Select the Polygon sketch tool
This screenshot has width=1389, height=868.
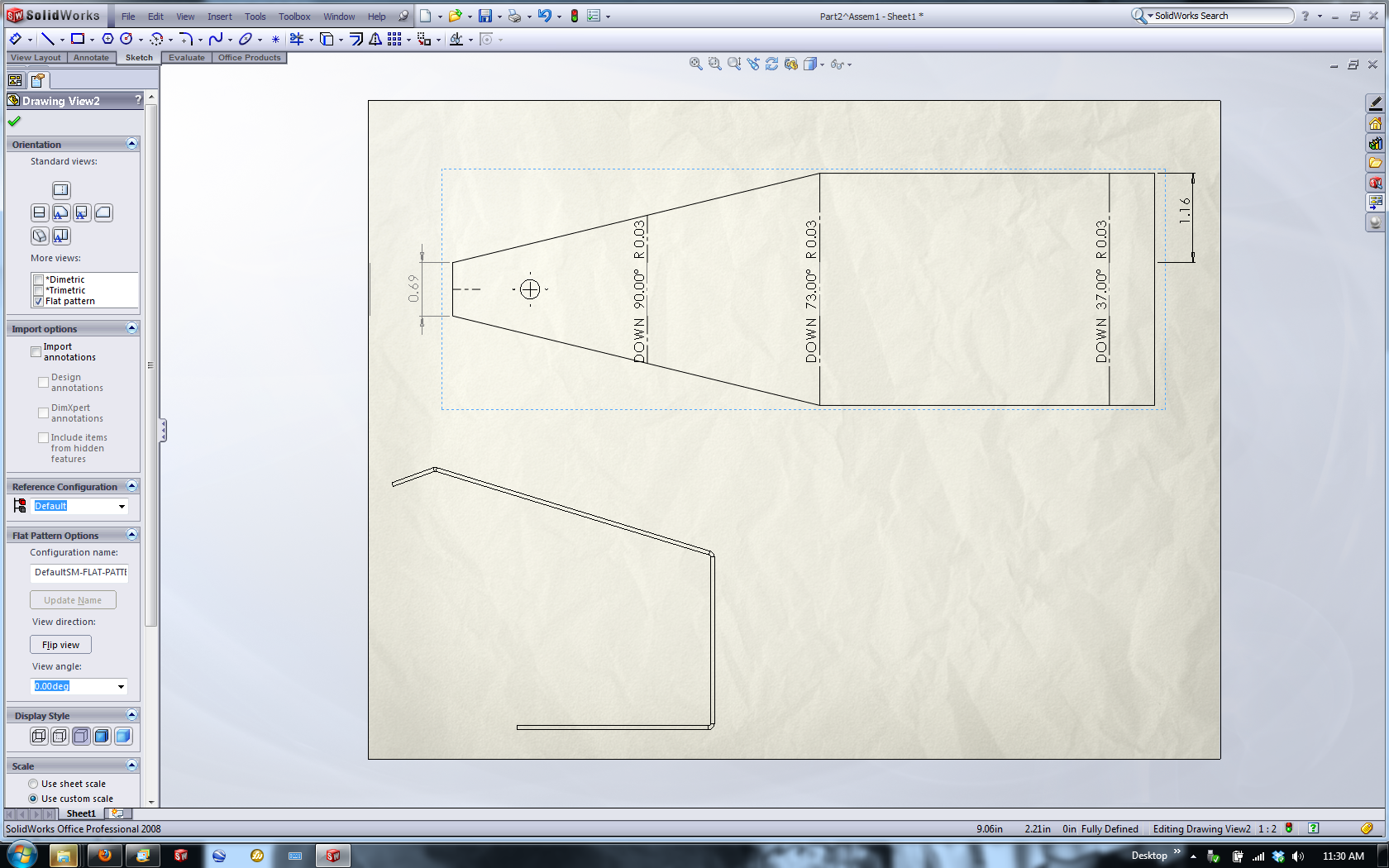[107, 39]
